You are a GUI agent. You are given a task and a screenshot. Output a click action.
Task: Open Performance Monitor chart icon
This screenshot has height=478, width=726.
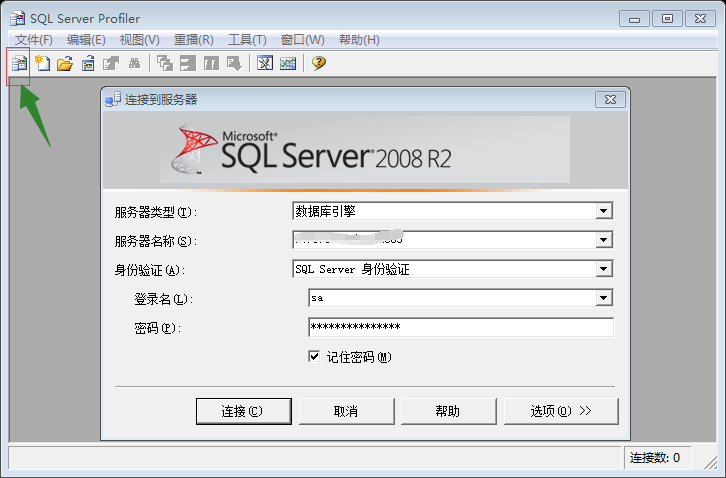(288, 63)
